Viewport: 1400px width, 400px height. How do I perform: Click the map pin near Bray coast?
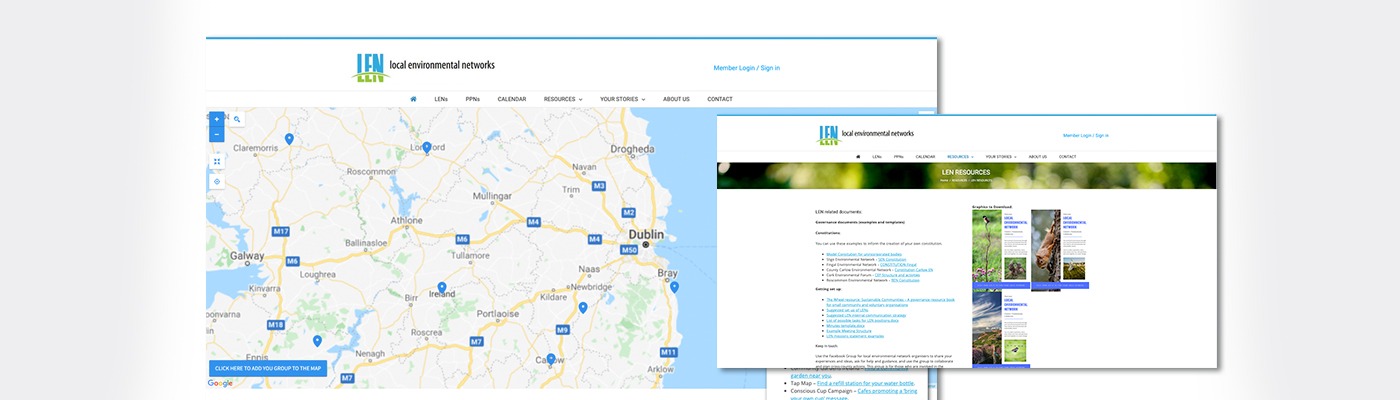[x=674, y=287]
